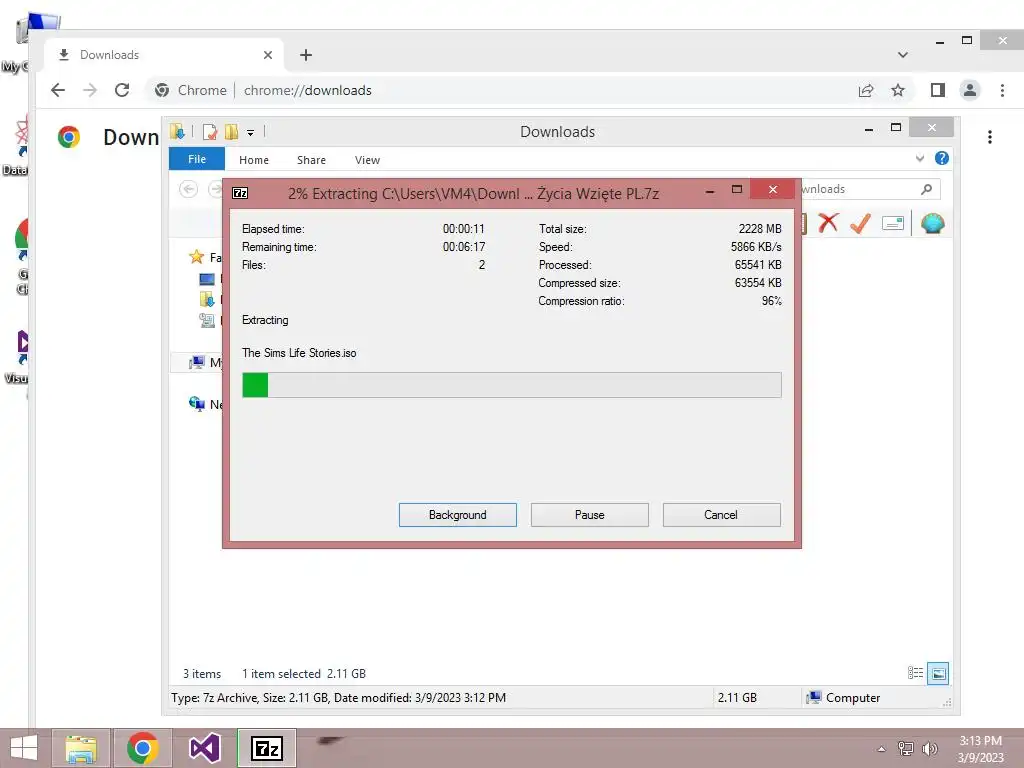1024x768 pixels.
Task: Select Desktop icon in navigation pane
Action: (207, 280)
